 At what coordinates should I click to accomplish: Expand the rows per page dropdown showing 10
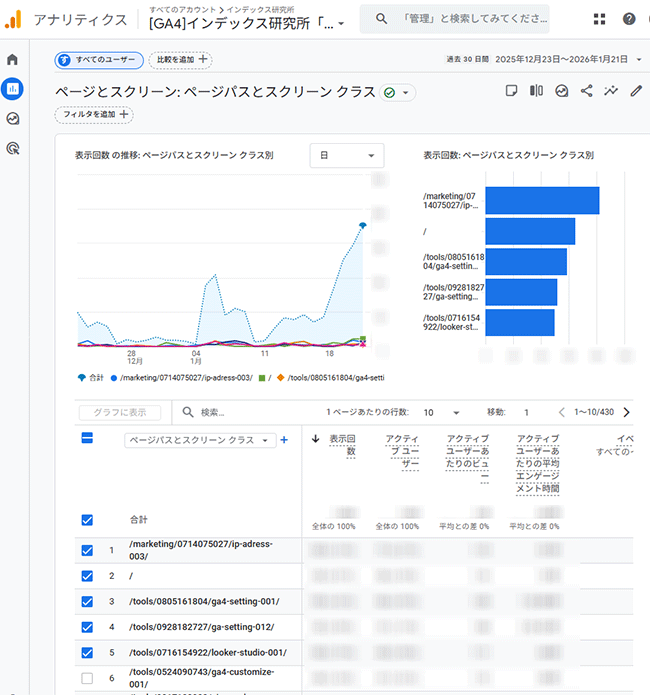coord(441,412)
